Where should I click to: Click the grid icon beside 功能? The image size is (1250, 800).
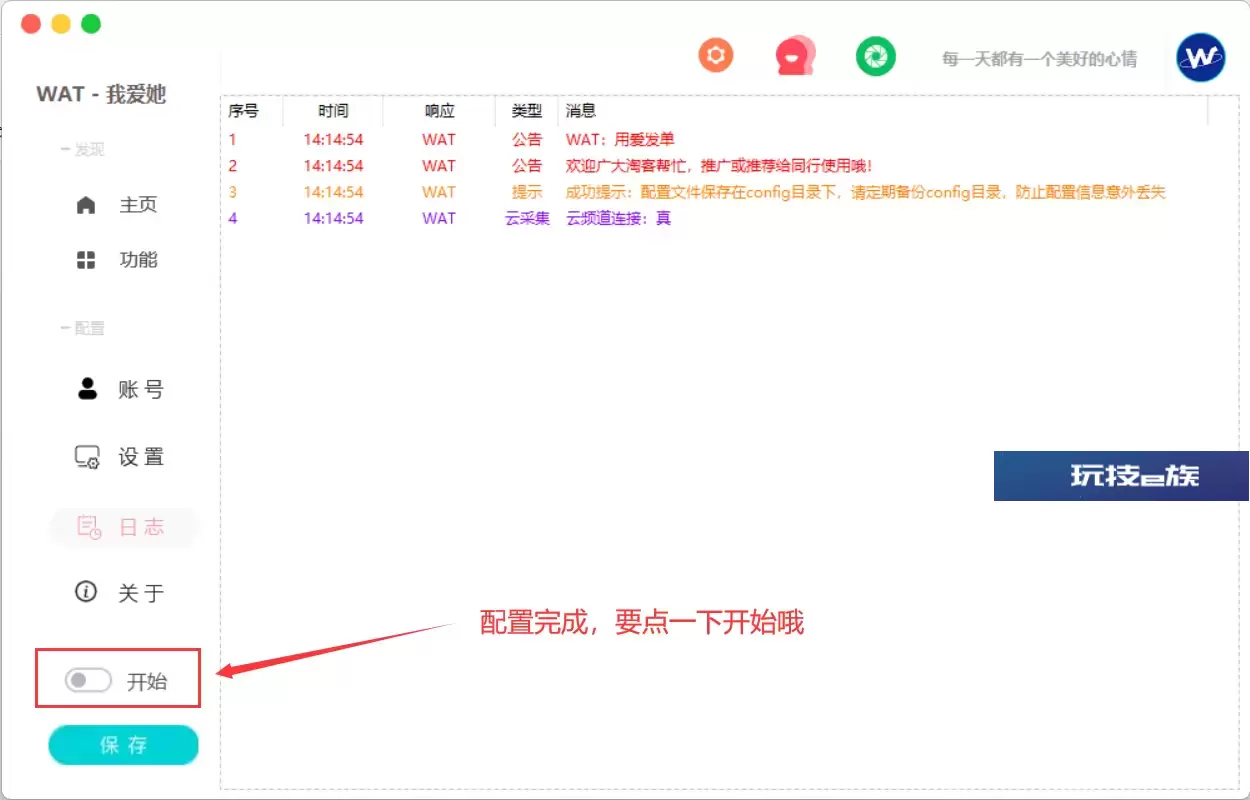(x=86, y=260)
